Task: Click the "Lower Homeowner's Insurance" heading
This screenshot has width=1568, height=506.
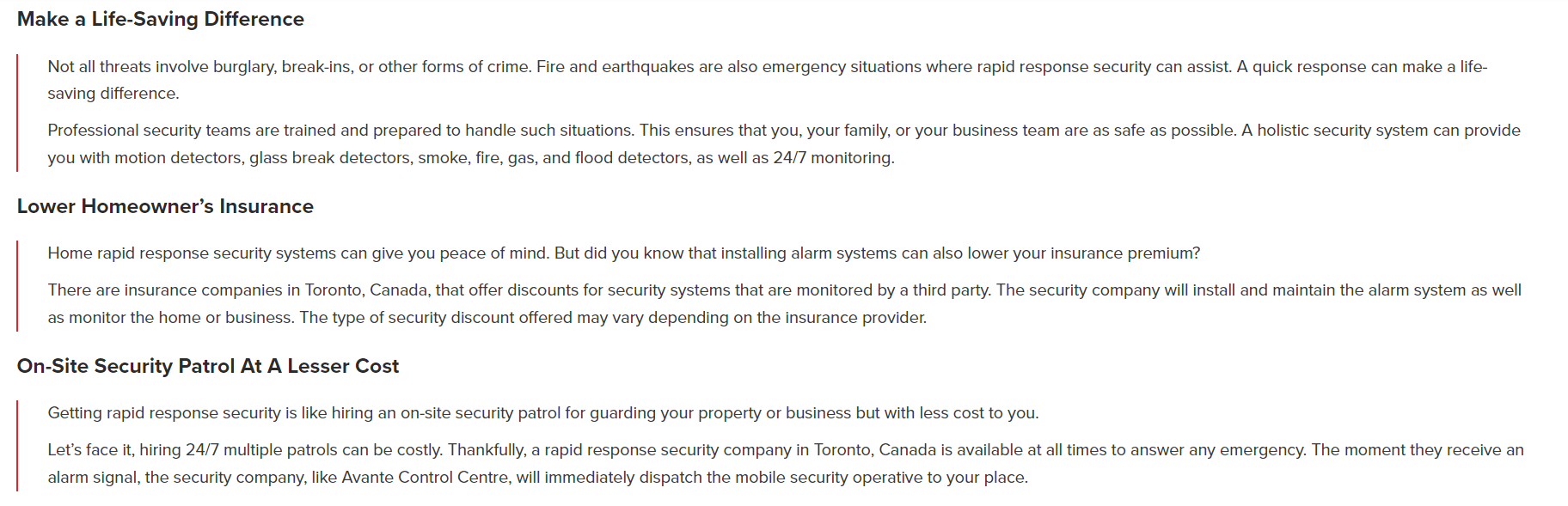Action: 165,206
